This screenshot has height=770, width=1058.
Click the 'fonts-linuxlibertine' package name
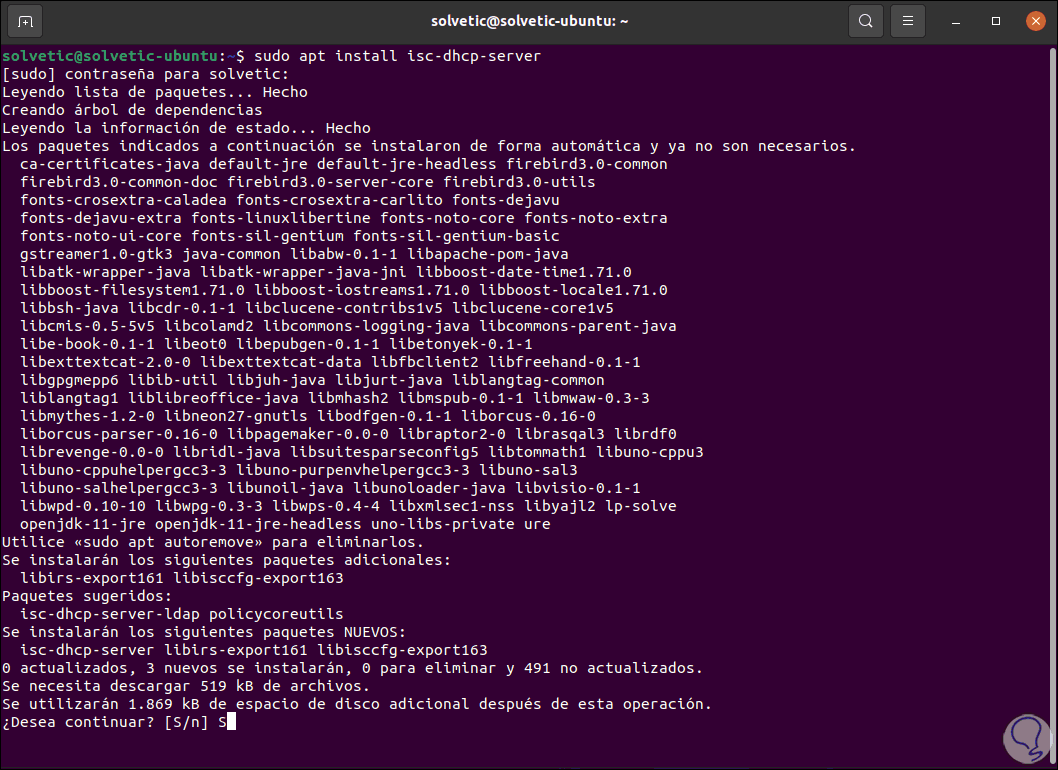click(281, 218)
